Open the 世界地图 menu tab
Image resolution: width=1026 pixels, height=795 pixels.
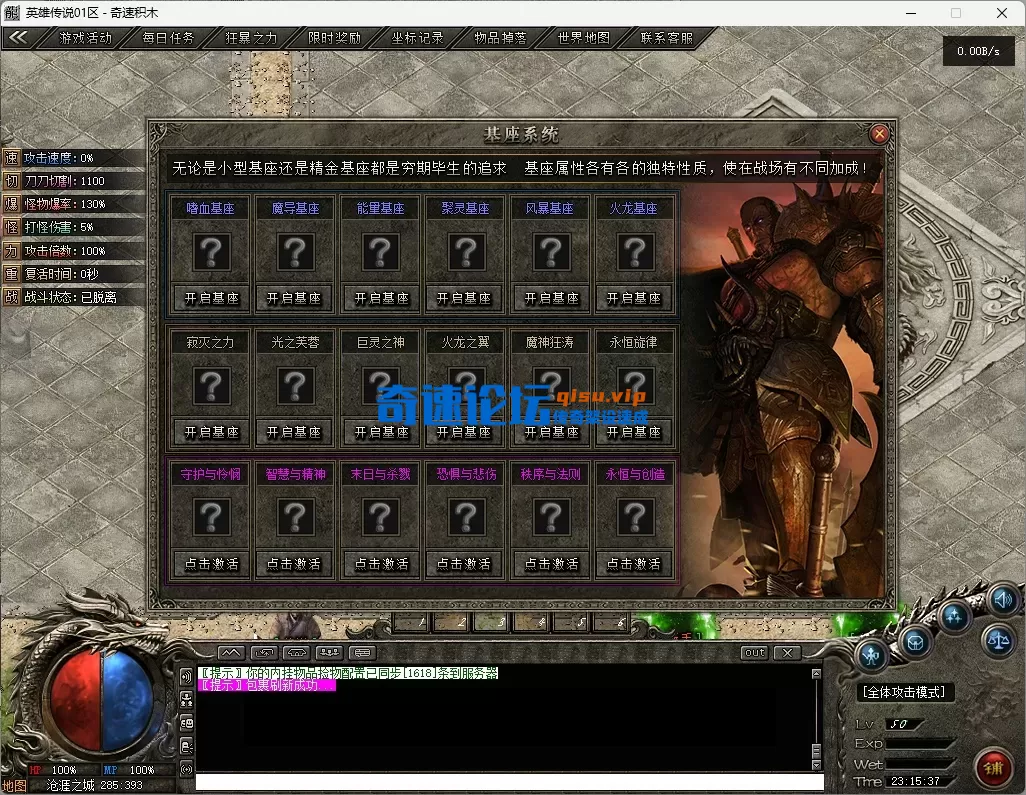point(583,38)
